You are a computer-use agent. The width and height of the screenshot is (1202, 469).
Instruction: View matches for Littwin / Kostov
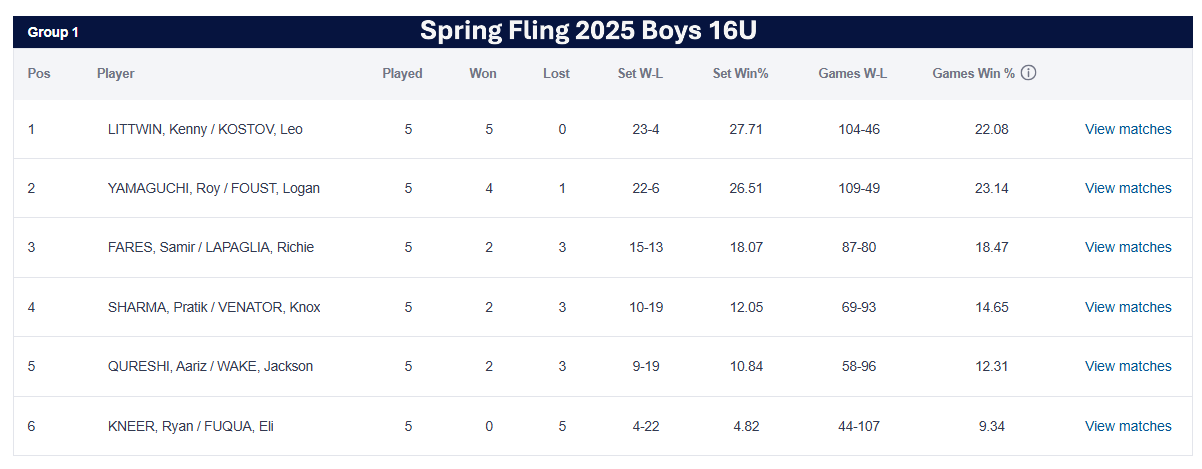[1128, 129]
